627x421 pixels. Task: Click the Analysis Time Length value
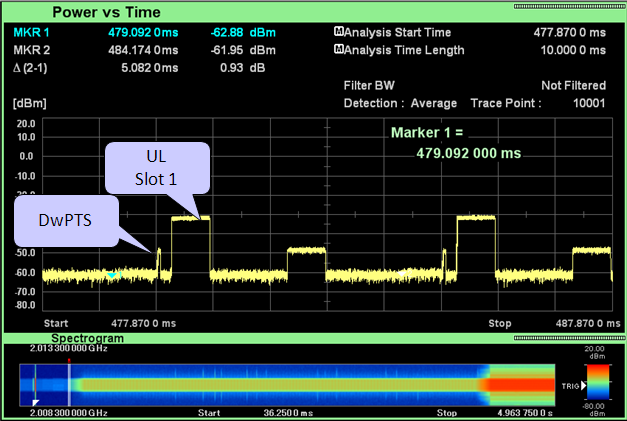pyautogui.click(x=572, y=50)
